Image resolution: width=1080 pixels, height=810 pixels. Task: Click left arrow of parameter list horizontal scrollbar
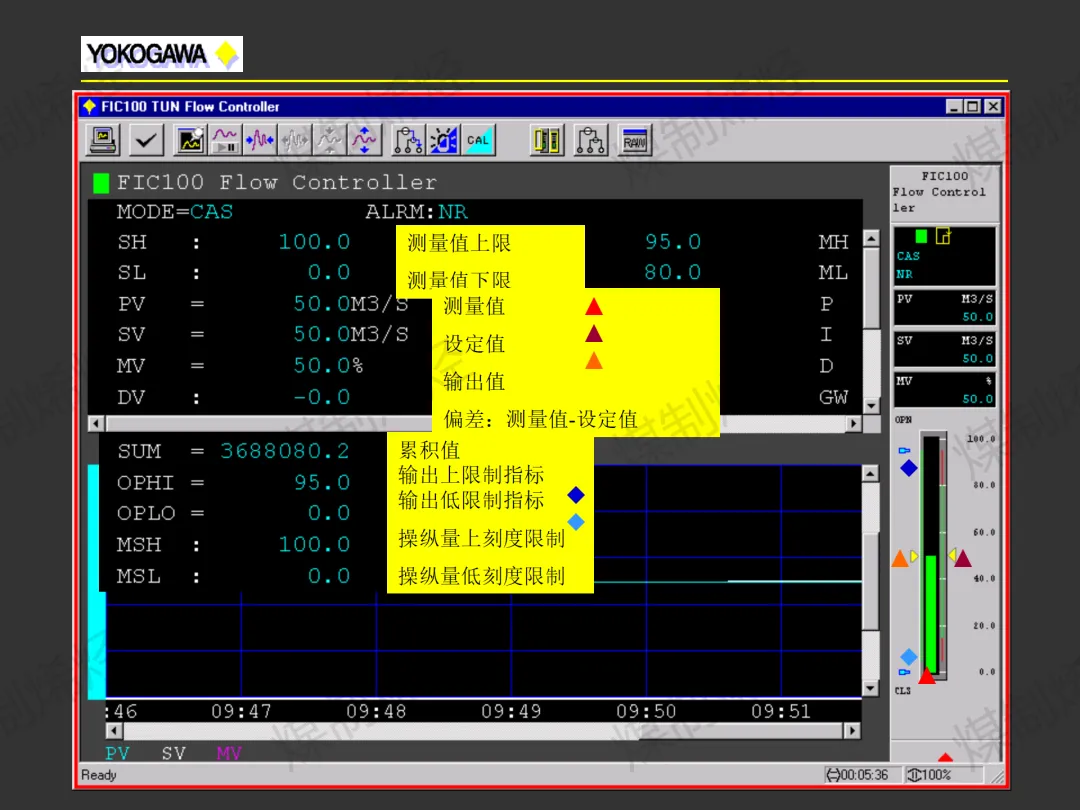click(96, 424)
